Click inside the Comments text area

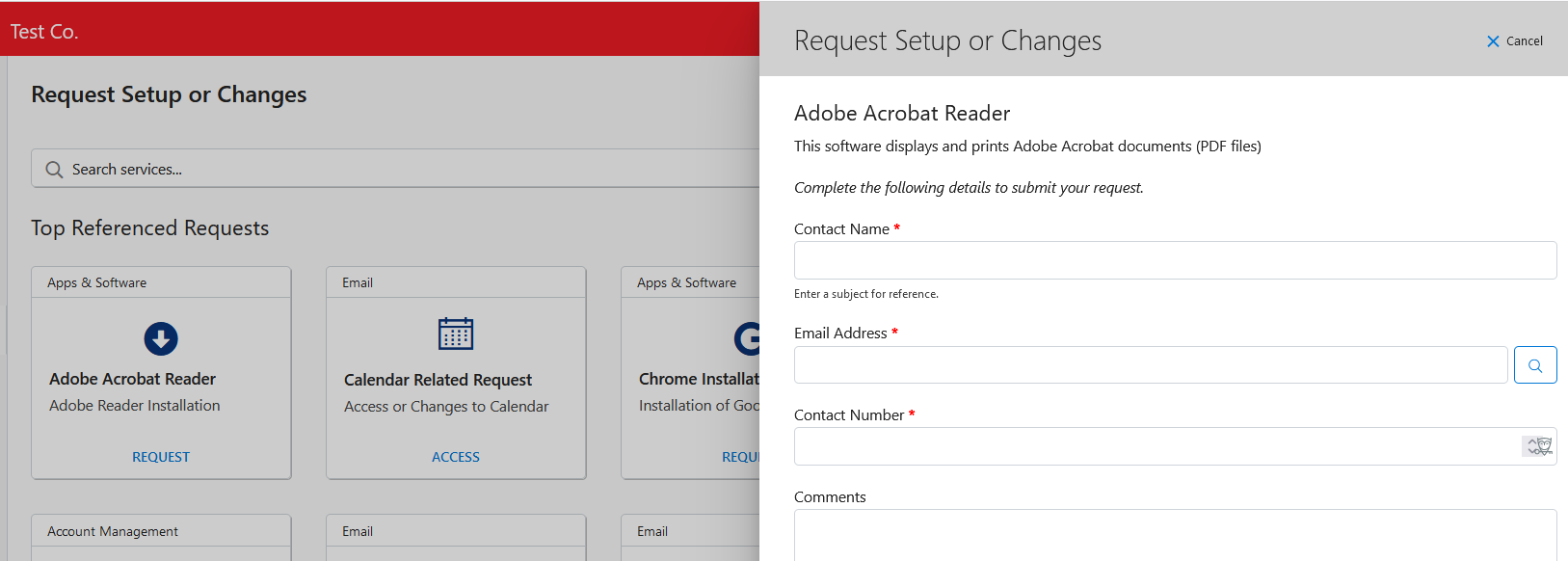pos(1175,535)
